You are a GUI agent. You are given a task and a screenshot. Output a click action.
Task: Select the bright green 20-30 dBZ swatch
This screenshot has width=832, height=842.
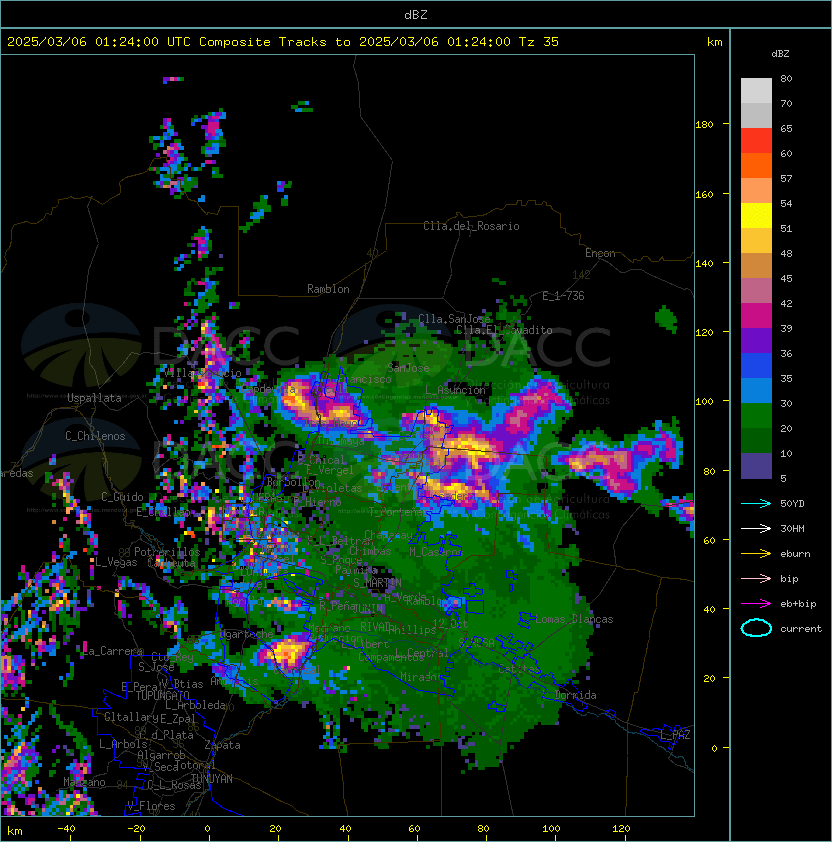[x=756, y=416]
